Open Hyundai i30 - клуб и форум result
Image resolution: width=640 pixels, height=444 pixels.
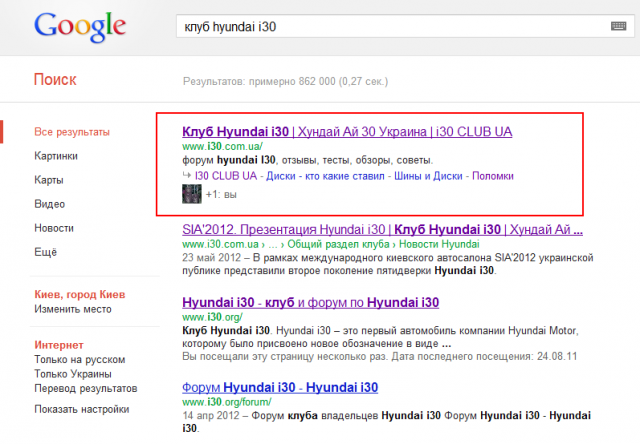311,302
